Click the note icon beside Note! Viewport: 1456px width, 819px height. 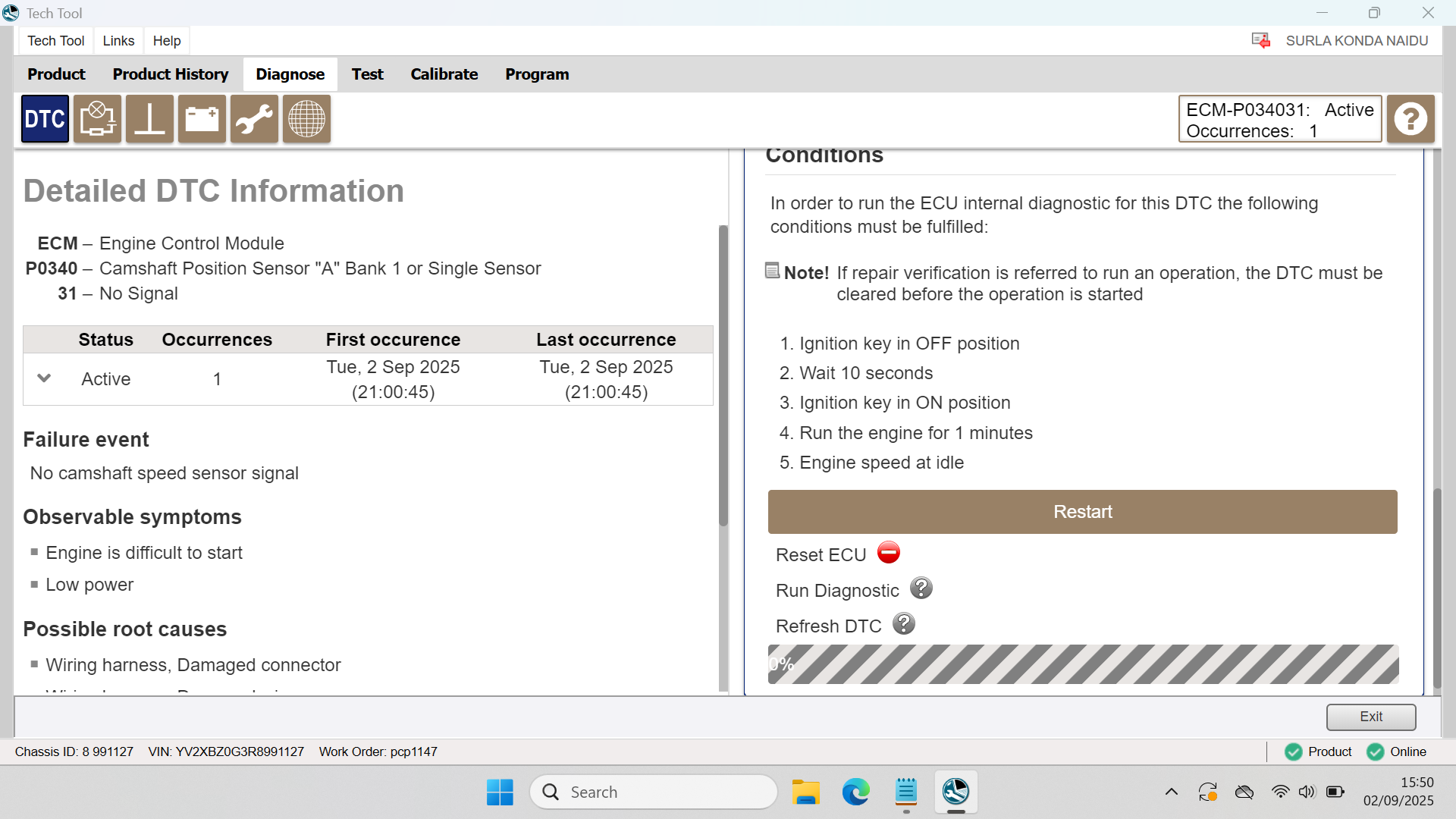(x=772, y=271)
